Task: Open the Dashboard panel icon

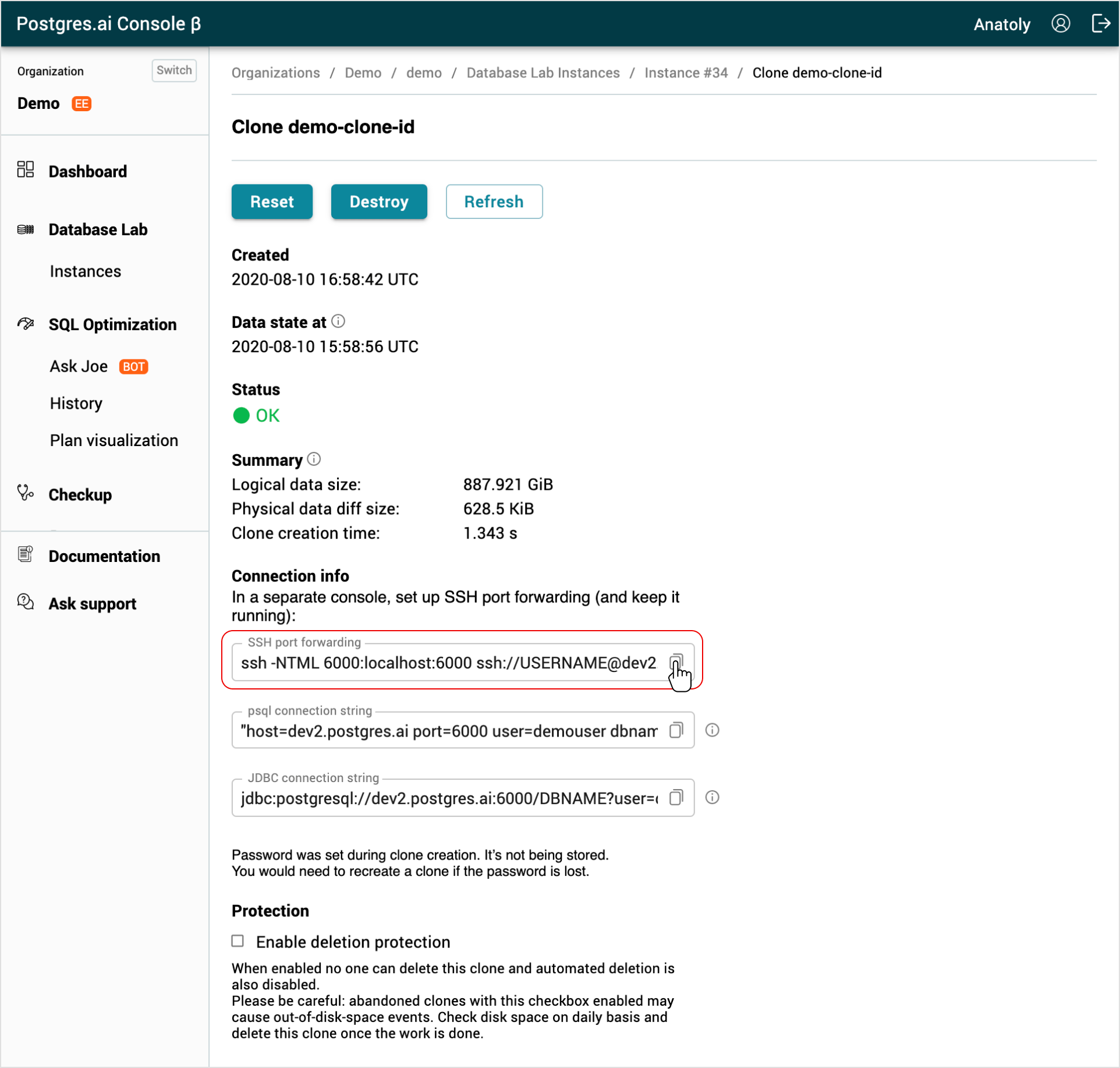Action: pos(26,170)
